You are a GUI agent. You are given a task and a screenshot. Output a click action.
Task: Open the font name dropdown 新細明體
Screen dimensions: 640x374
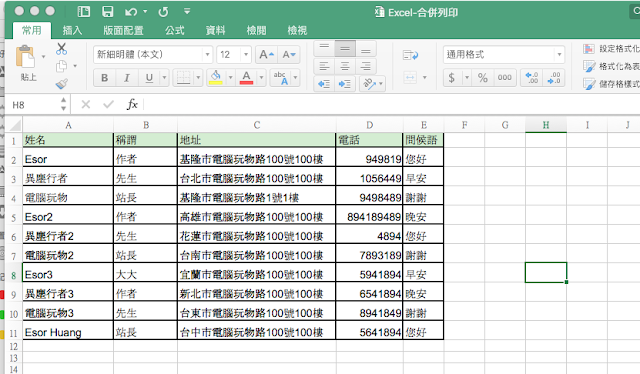click(207, 55)
